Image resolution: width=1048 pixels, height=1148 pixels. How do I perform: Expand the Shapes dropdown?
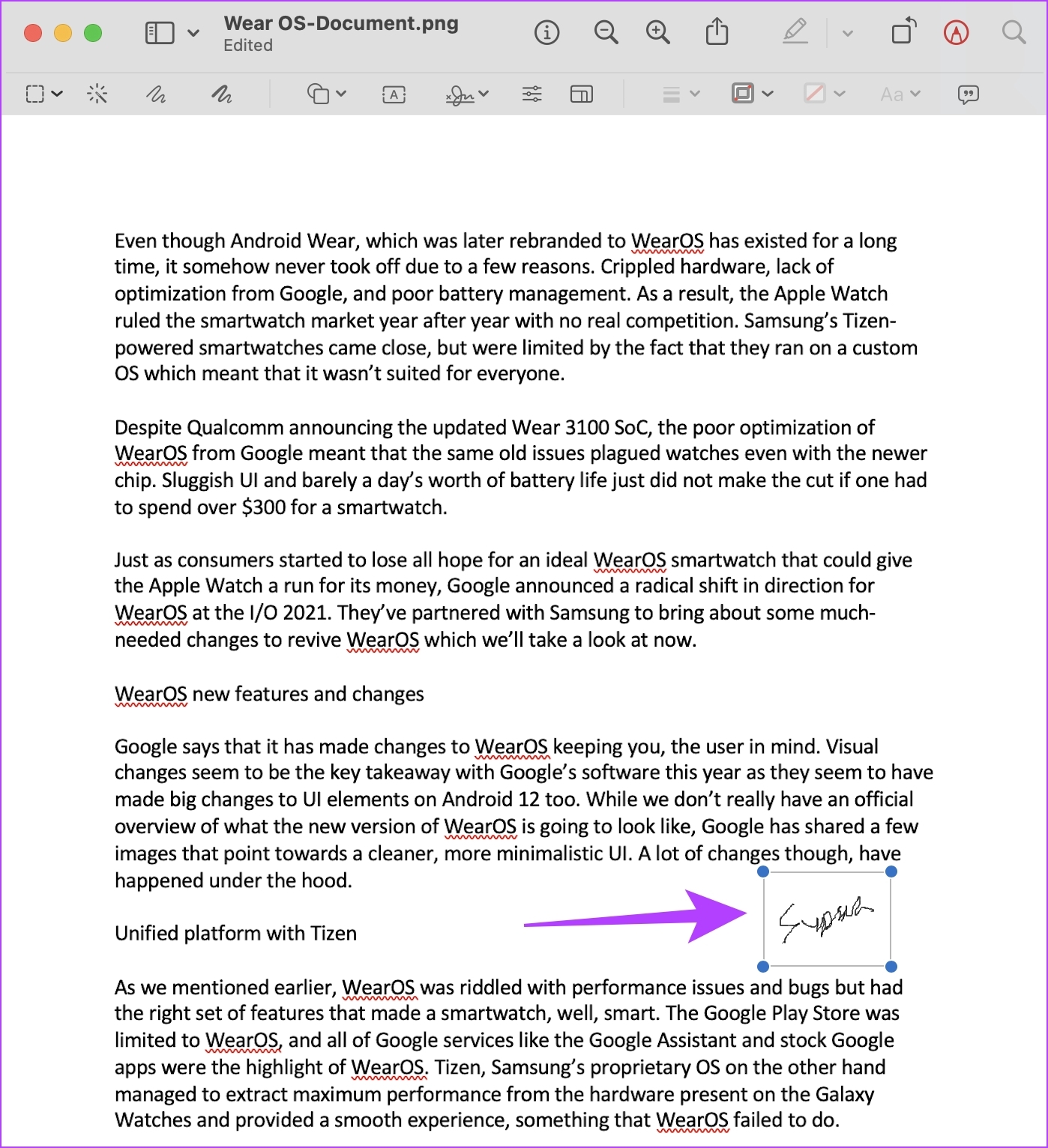326,94
